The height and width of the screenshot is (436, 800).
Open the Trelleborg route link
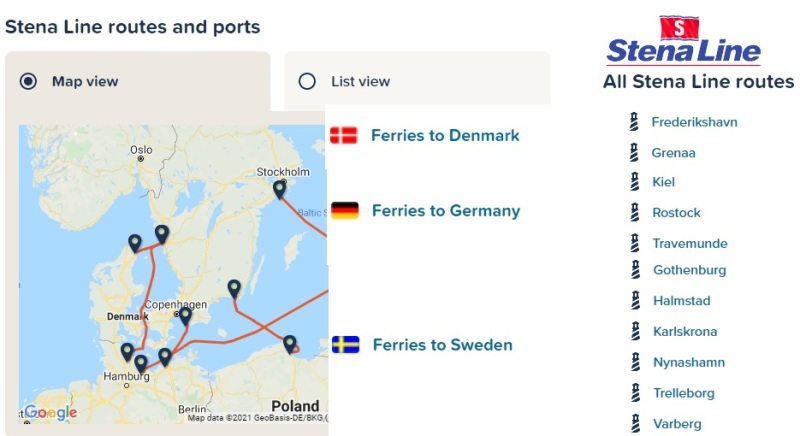coord(684,393)
